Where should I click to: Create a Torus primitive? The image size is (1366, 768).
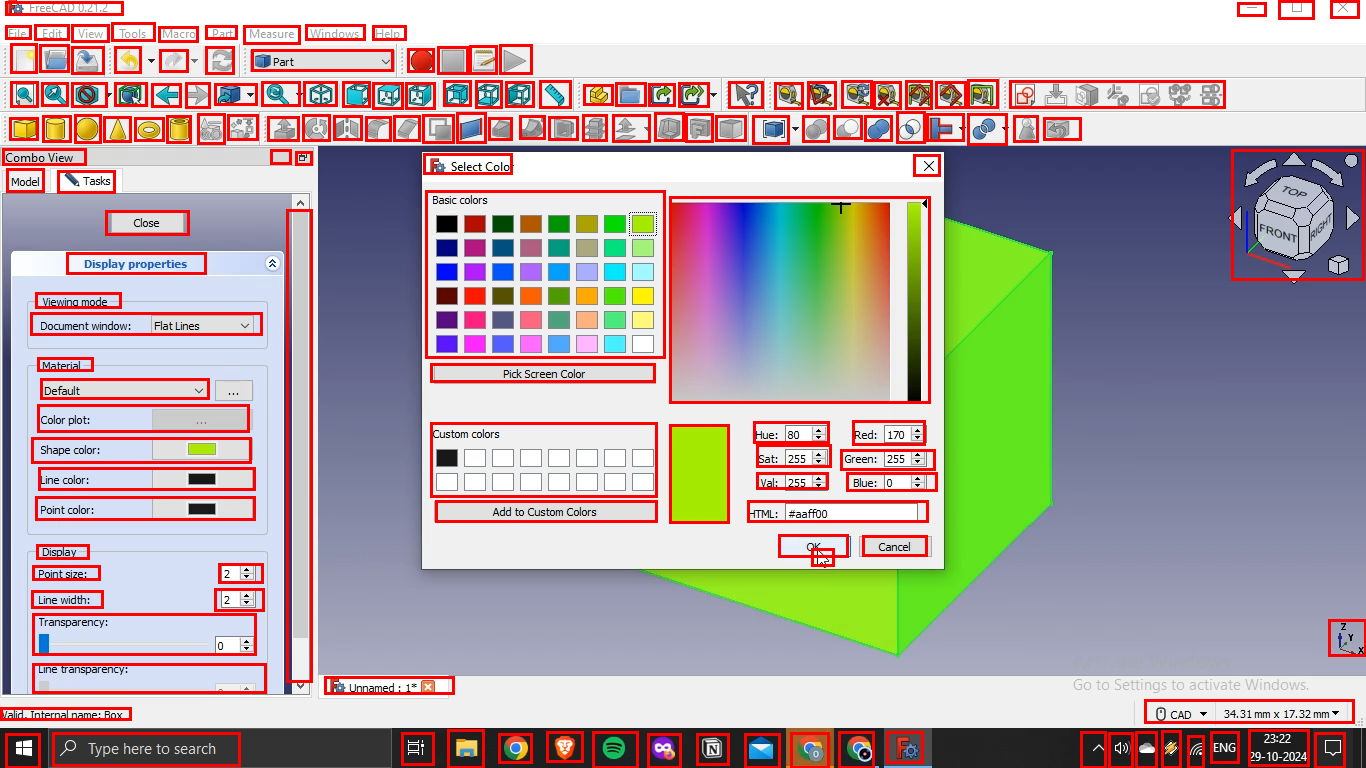[x=149, y=128]
